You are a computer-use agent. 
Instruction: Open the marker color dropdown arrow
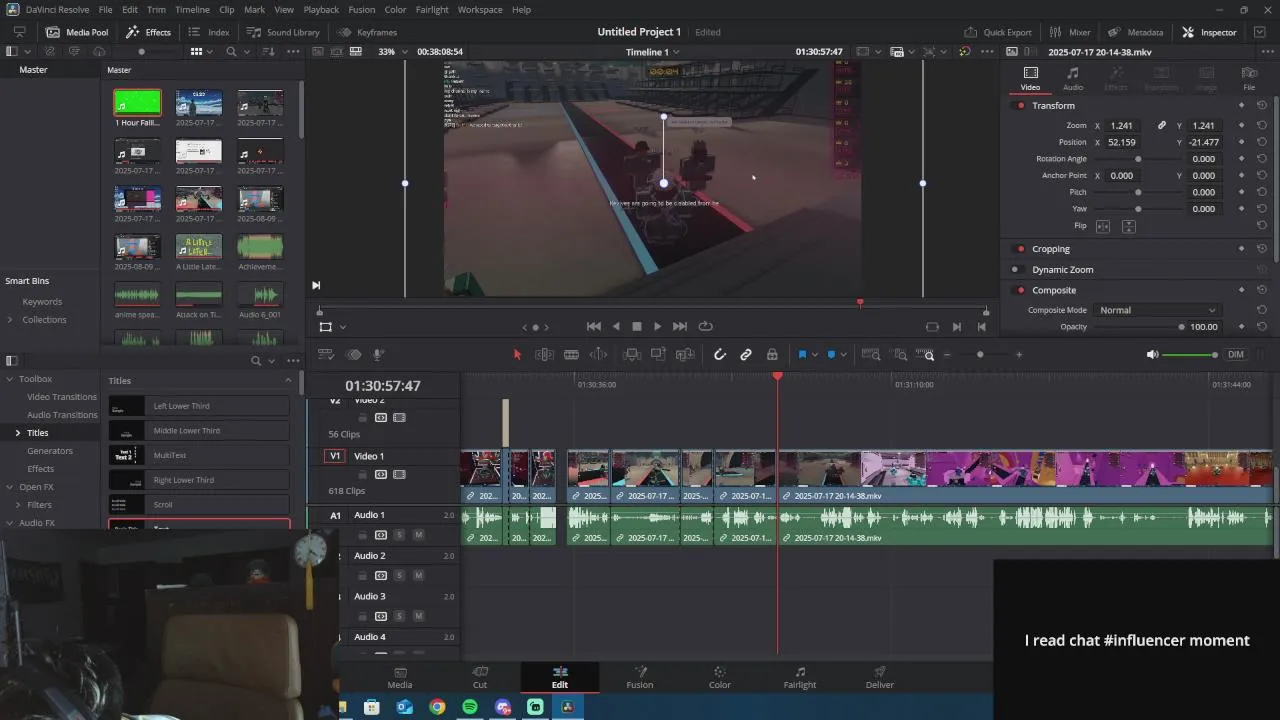843,355
